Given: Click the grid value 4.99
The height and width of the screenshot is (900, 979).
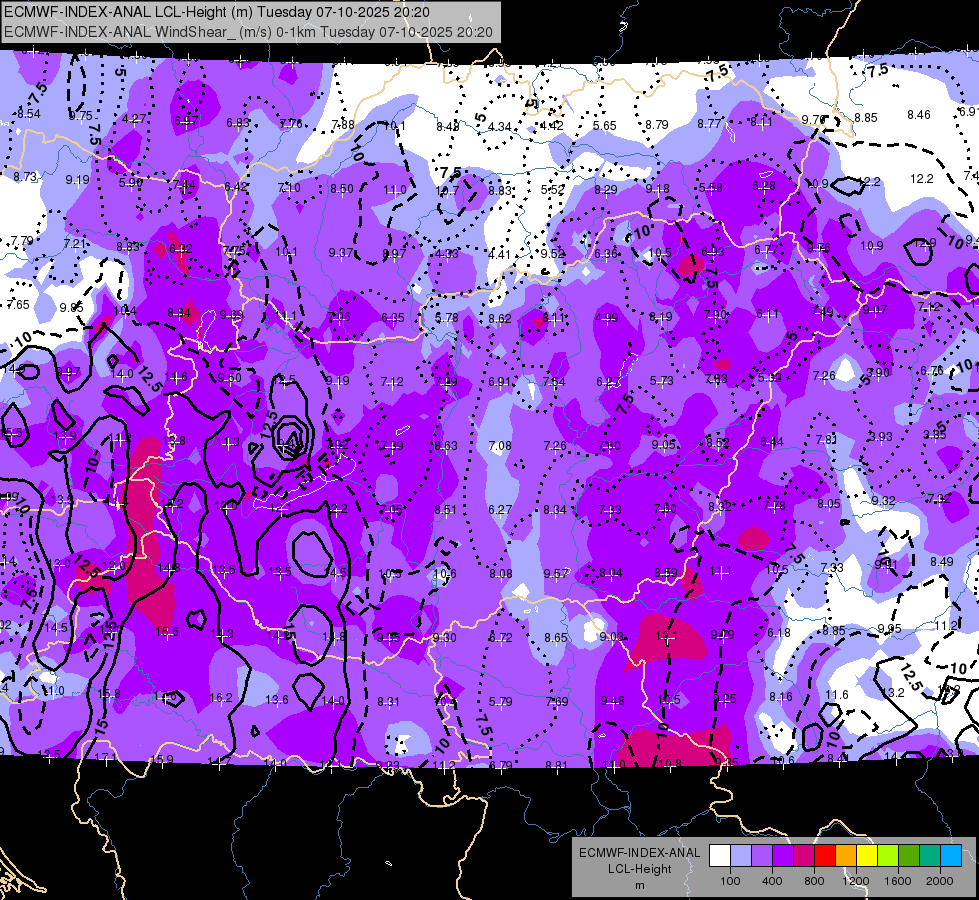Looking at the screenshot, I should pyautogui.click(x=606, y=318).
